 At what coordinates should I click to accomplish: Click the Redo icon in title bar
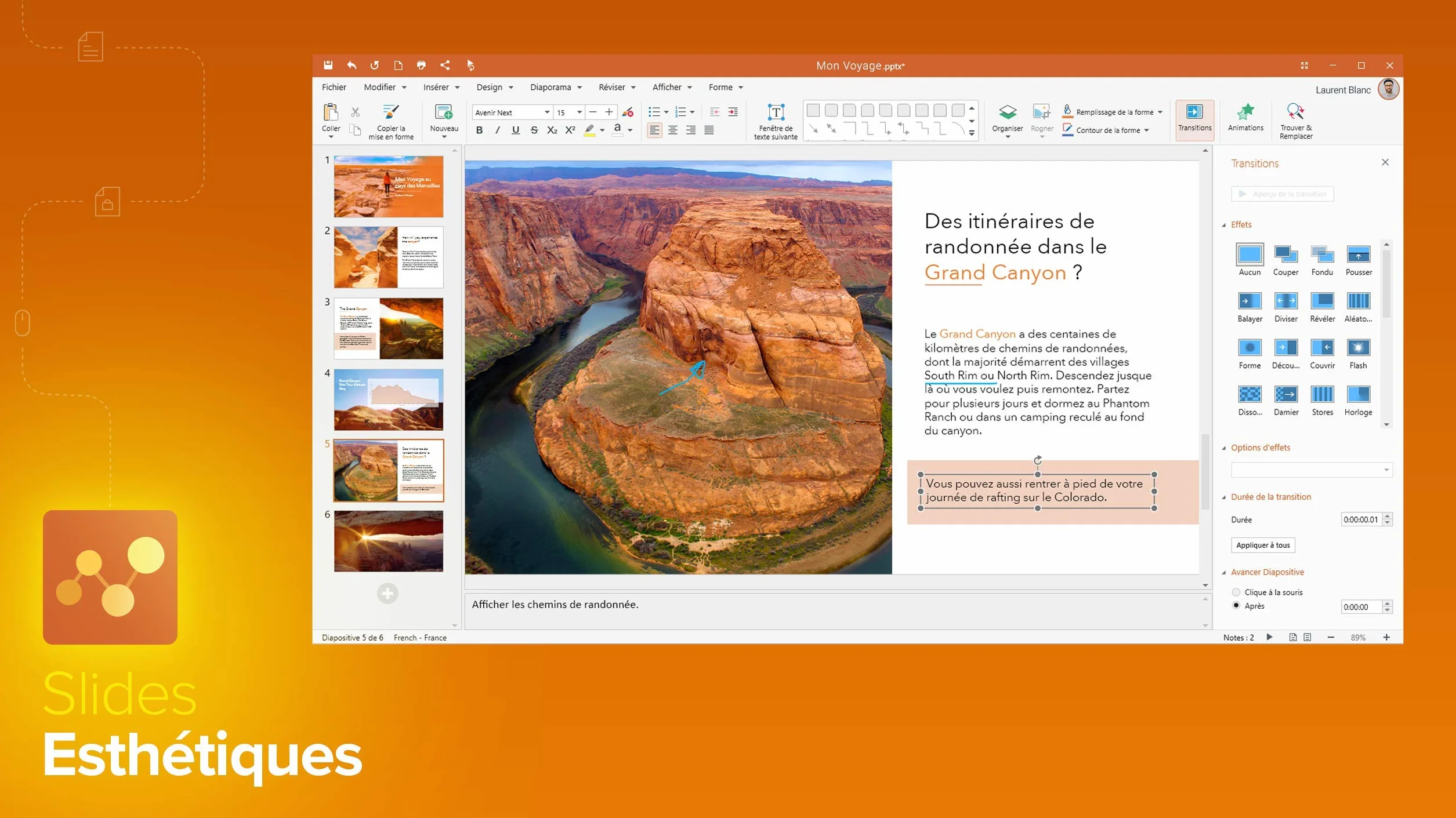tap(375, 65)
